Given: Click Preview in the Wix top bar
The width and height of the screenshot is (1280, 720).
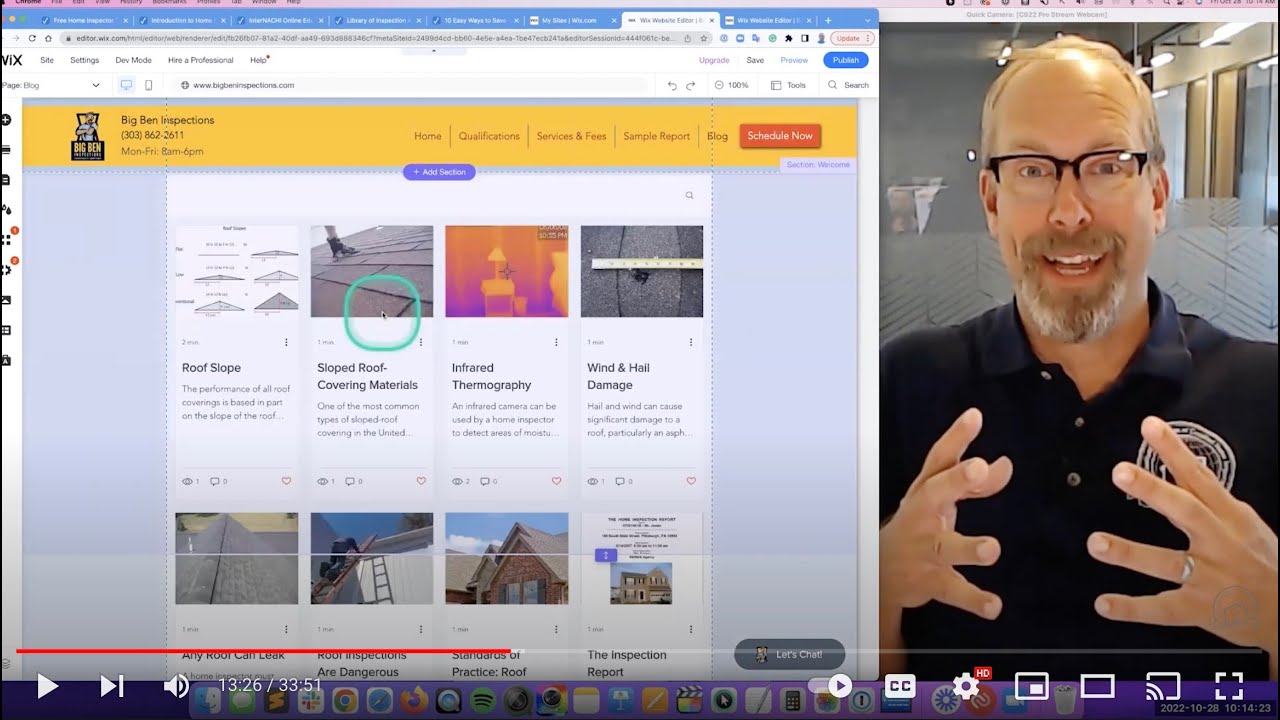Looking at the screenshot, I should click(x=794, y=60).
